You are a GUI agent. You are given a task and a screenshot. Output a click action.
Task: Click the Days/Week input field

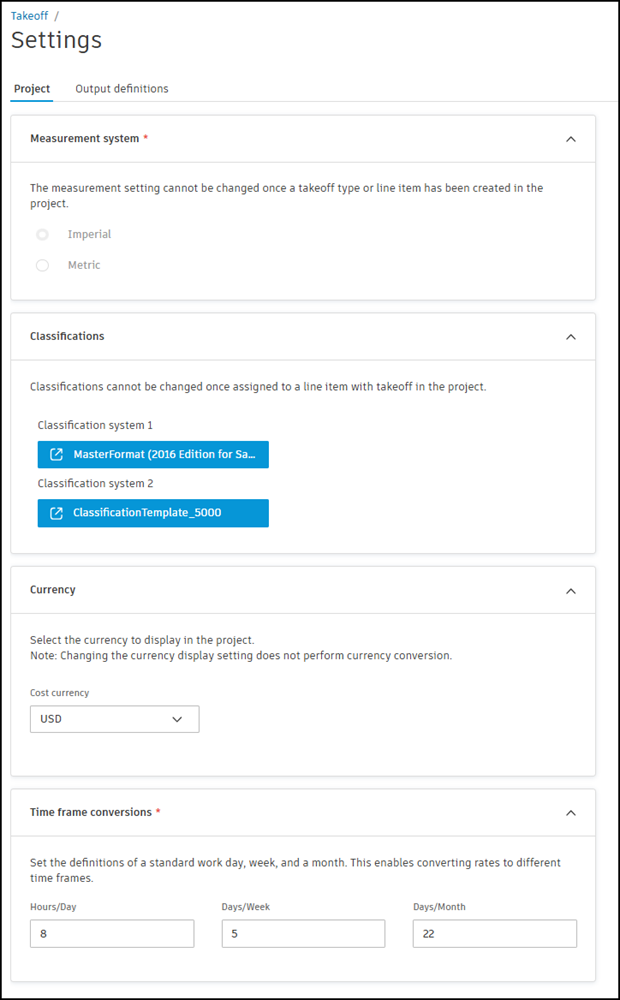pyautogui.click(x=303, y=934)
